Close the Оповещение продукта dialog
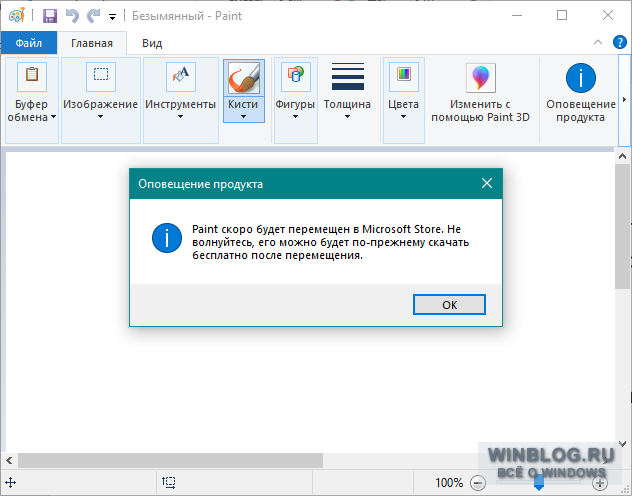Viewport: 632px width, 496px height. 487,183
